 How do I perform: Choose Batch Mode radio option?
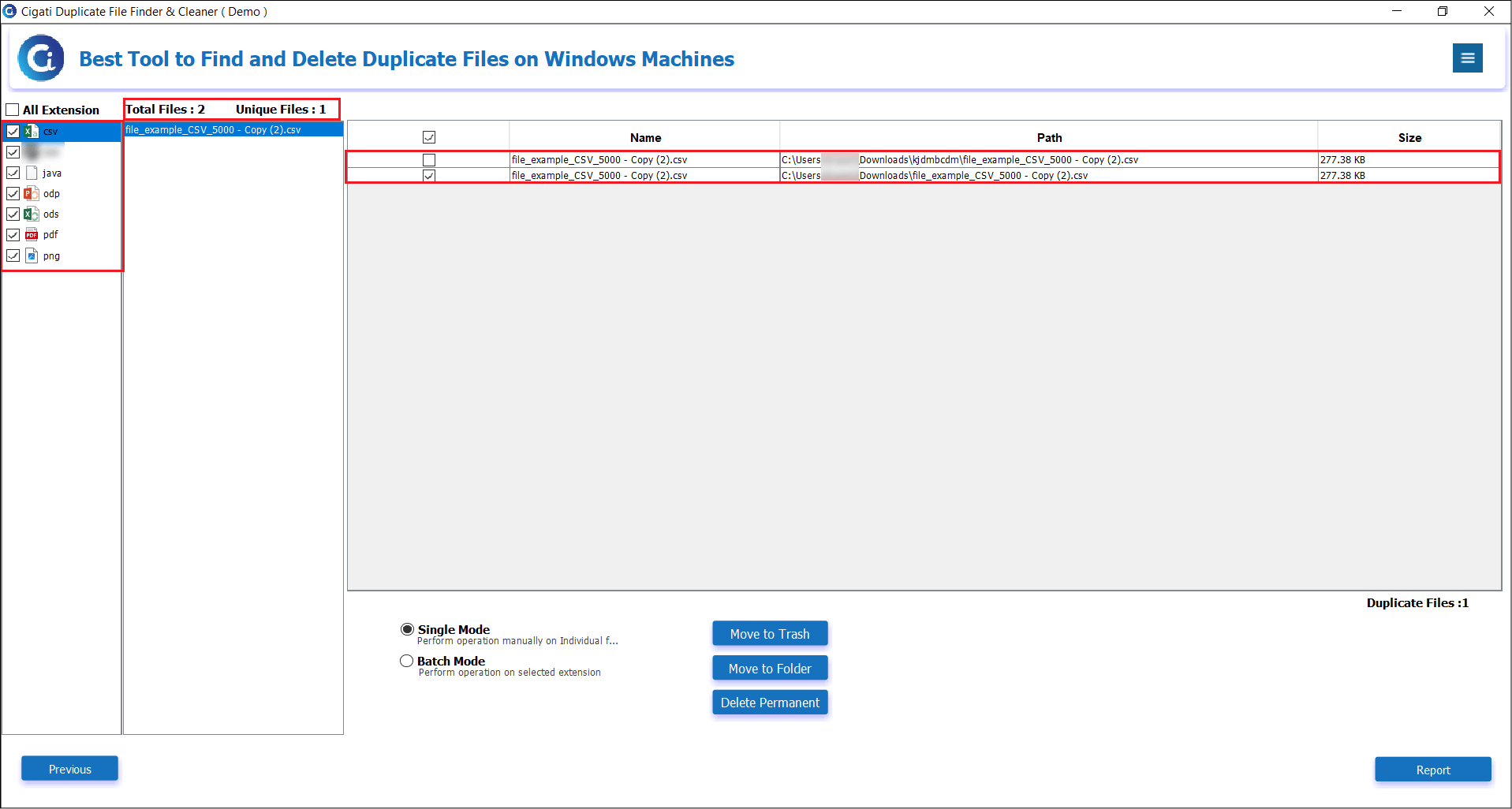pyautogui.click(x=407, y=661)
